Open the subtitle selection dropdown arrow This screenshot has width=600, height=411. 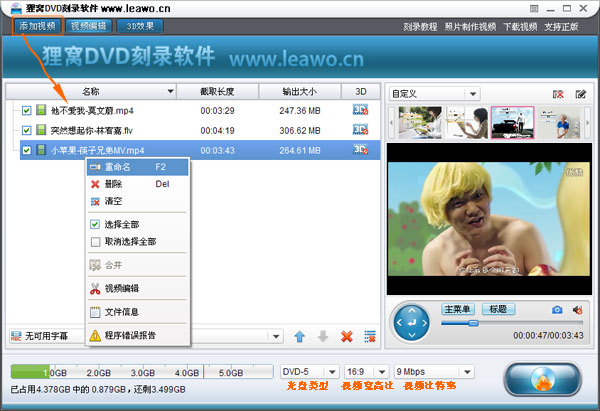276,336
